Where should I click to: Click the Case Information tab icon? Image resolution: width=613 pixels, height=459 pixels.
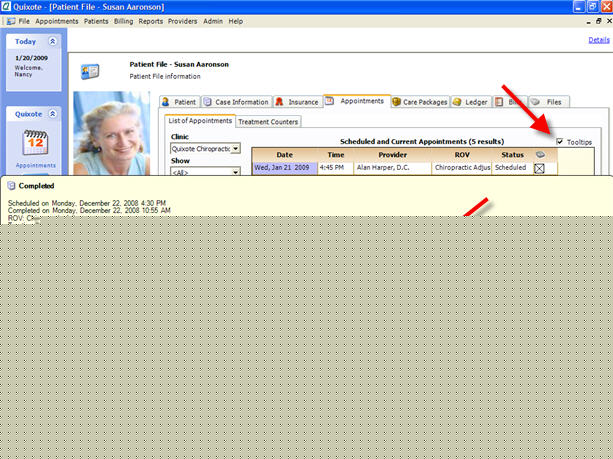[x=208, y=102]
